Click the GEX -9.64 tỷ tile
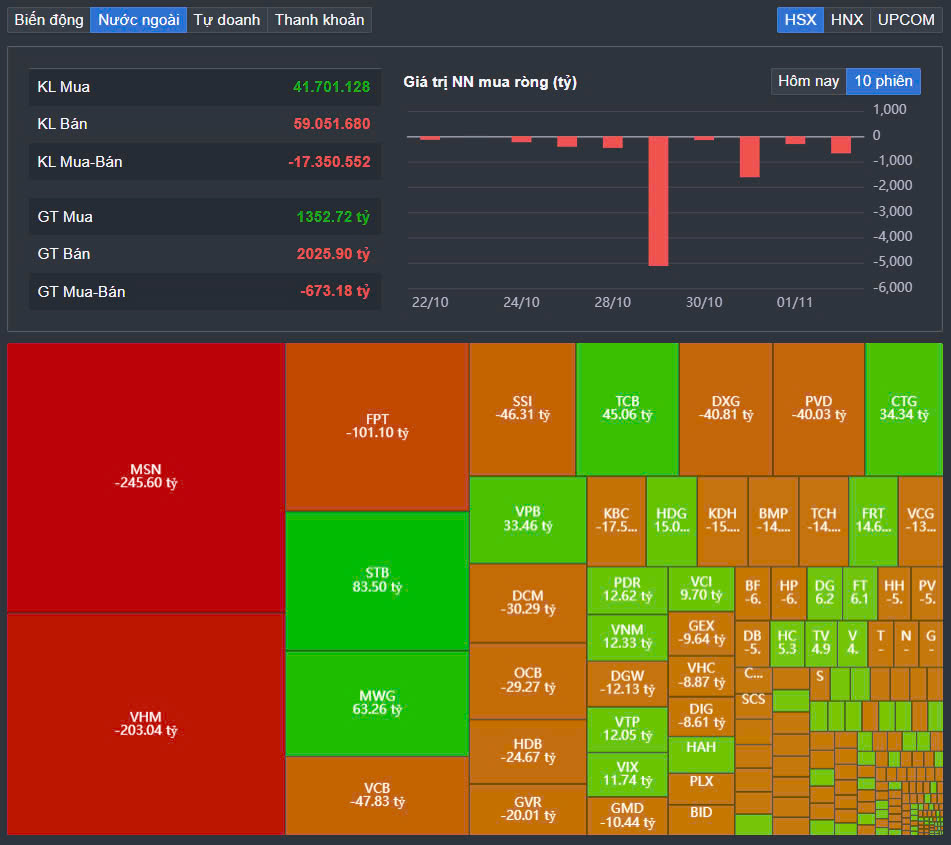 [701, 633]
